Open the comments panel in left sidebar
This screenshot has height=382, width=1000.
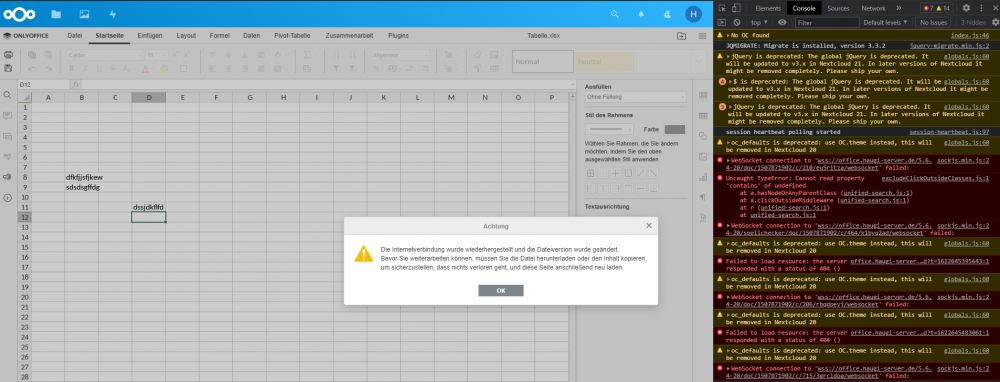(8, 115)
